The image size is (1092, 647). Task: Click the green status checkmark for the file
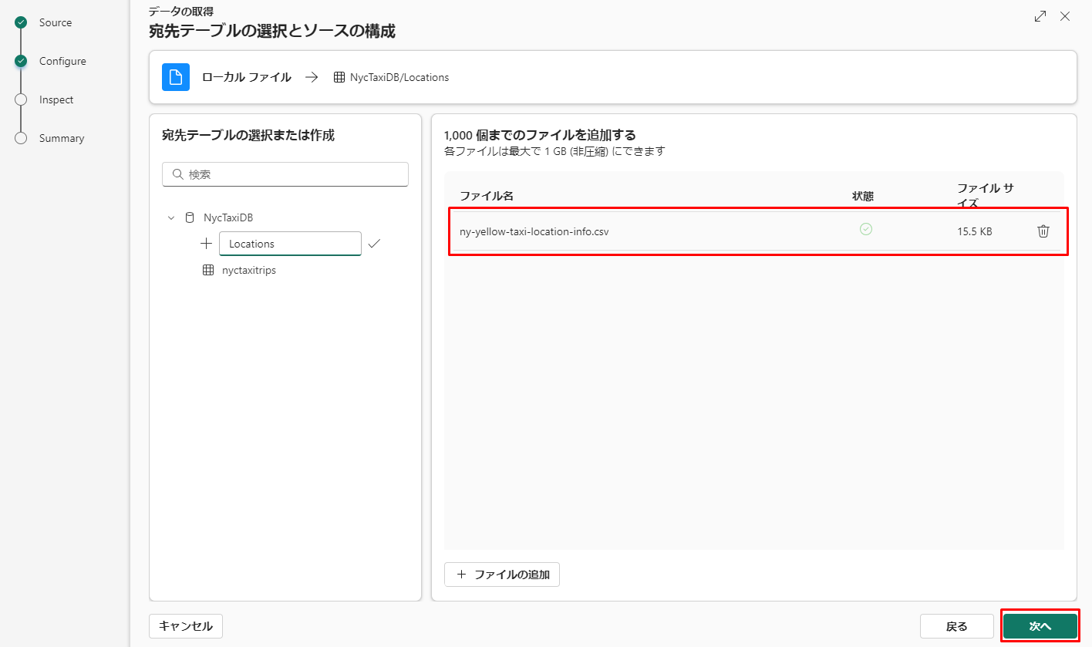(866, 229)
